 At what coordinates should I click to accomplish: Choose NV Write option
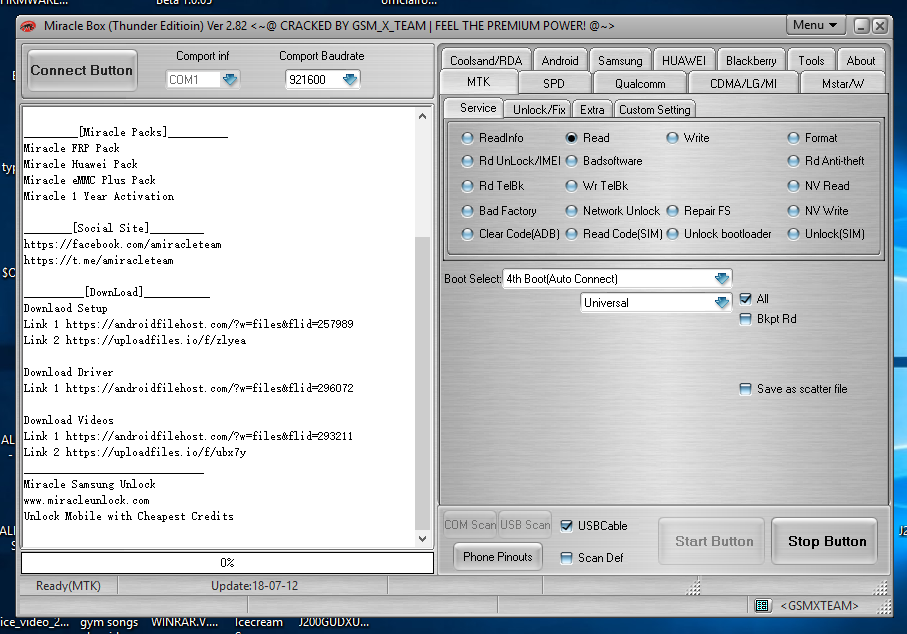(818, 211)
